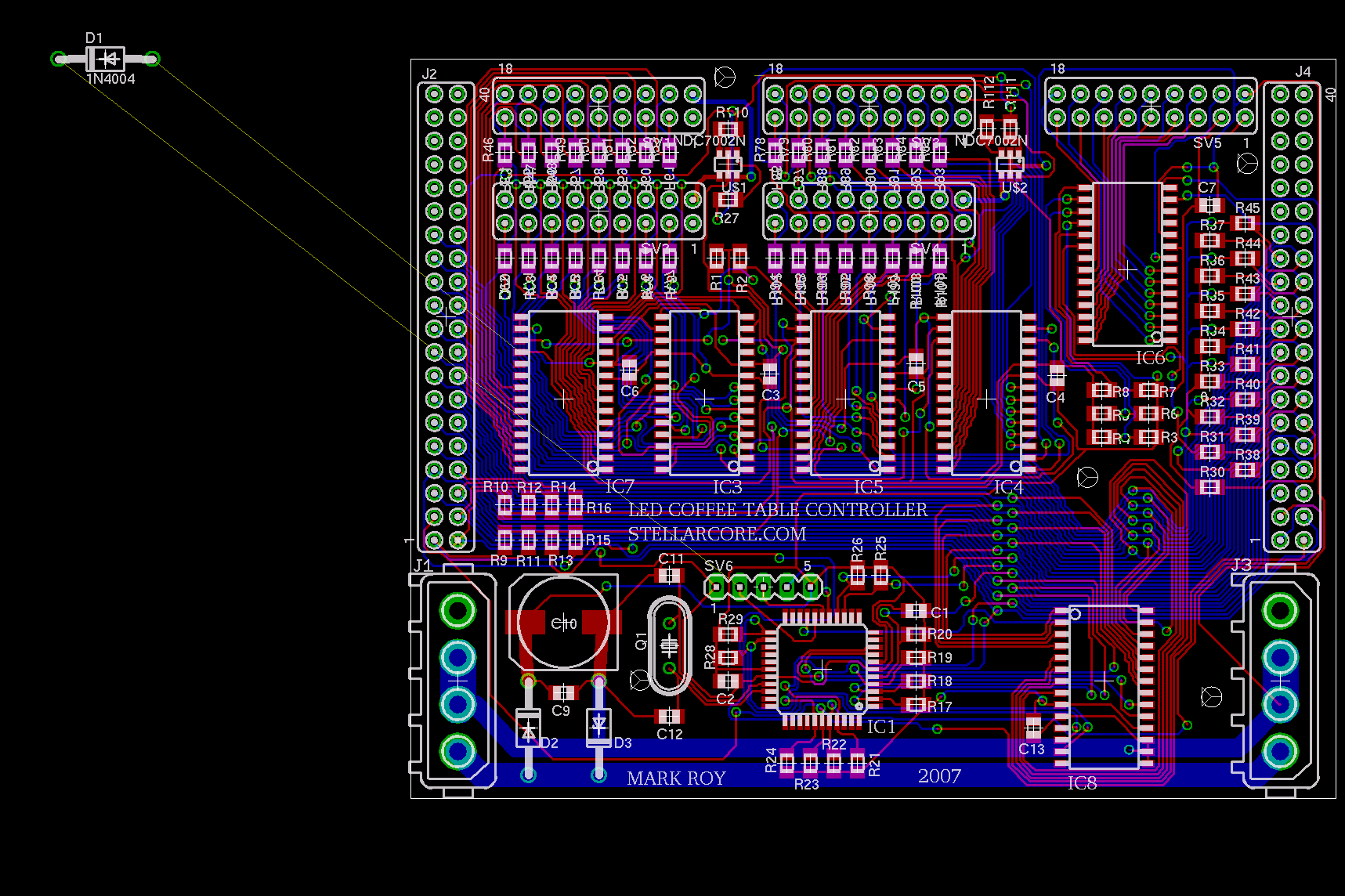Image resolution: width=1345 pixels, height=896 pixels.
Task: Select the R16 resistor label
Action: tap(599, 508)
